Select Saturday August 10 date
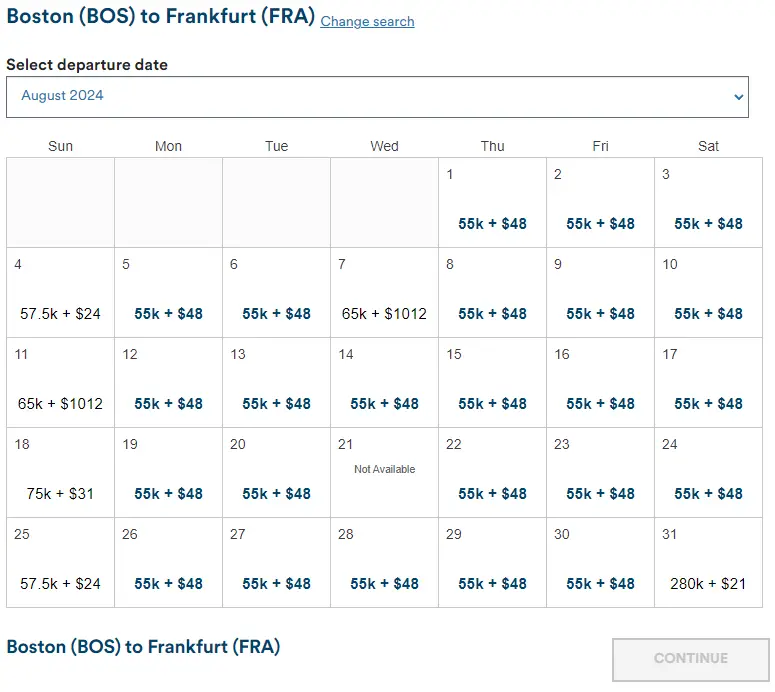775x692 pixels. coord(708,313)
